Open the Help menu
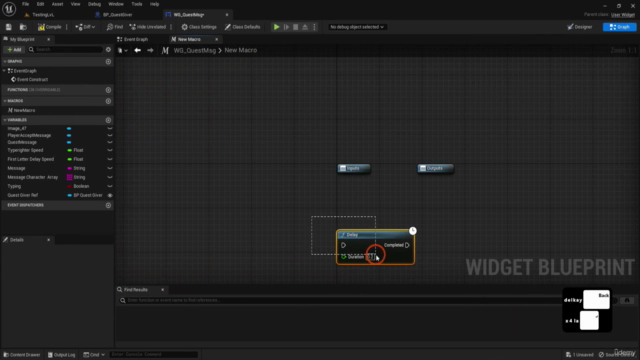 tap(154, 4)
